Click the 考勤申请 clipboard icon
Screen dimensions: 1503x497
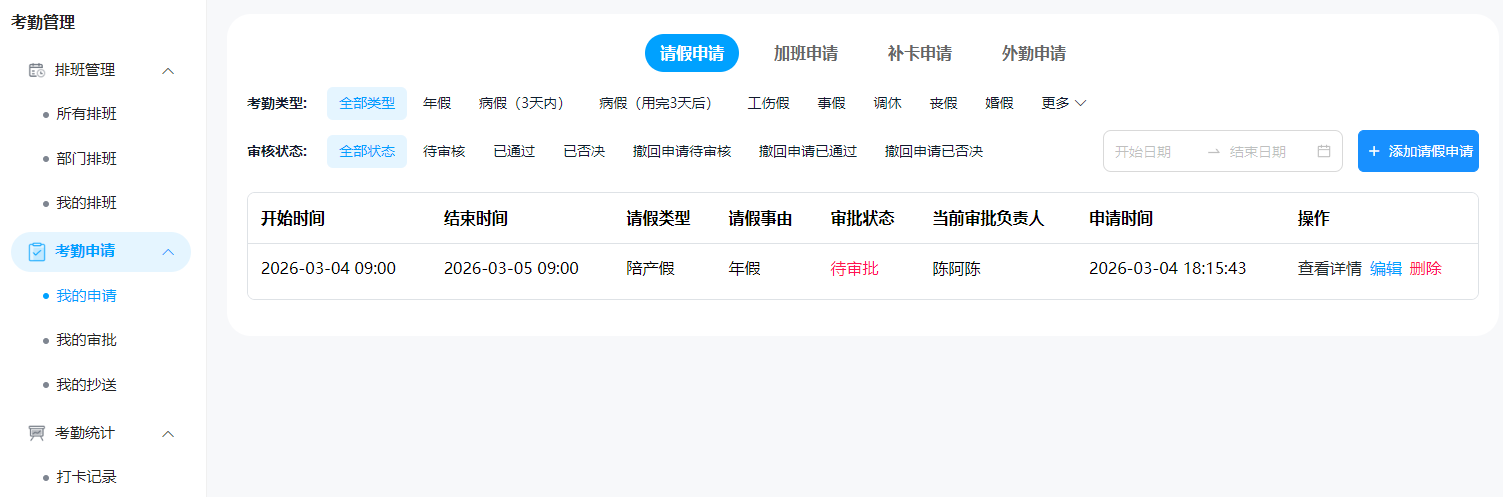(37, 251)
